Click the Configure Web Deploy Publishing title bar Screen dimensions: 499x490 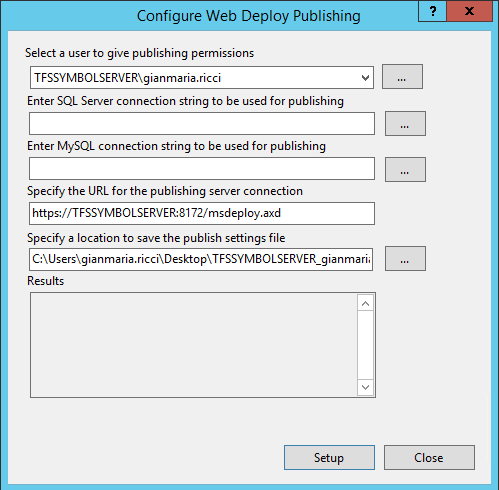(x=248, y=16)
